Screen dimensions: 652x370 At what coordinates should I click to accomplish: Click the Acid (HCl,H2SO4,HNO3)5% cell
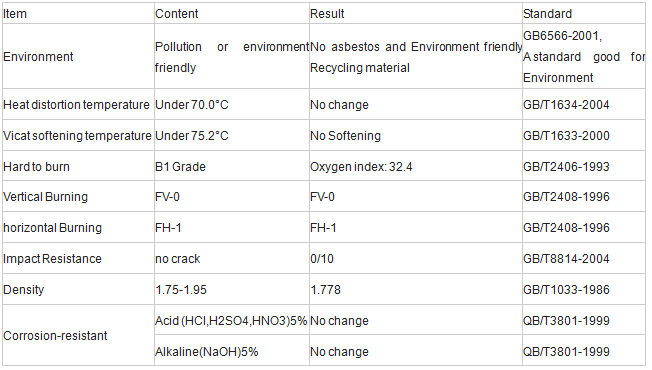pos(231,321)
